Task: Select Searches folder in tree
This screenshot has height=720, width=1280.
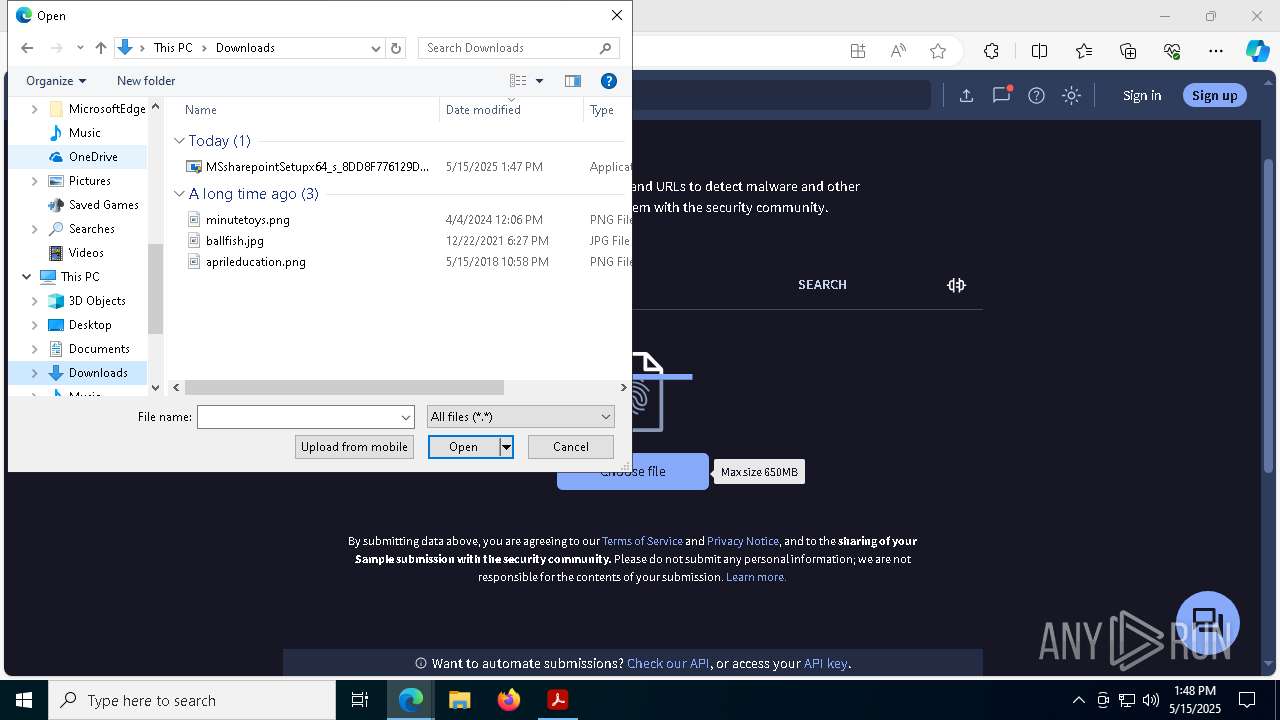Action: pos(91,229)
